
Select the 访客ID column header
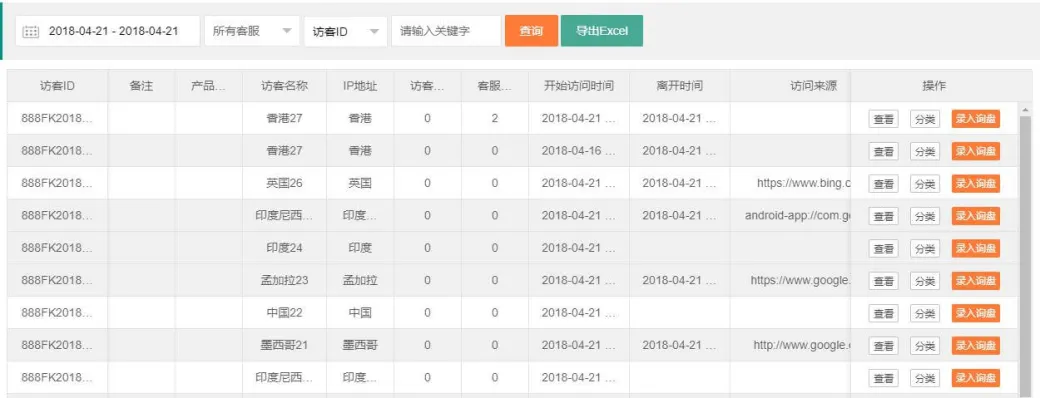click(x=57, y=86)
